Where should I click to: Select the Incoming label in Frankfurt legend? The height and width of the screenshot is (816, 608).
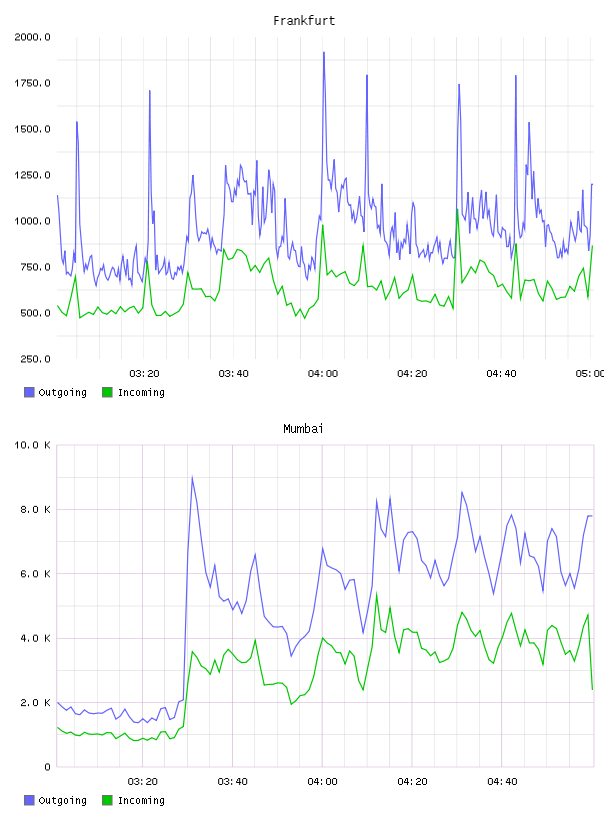141,393
